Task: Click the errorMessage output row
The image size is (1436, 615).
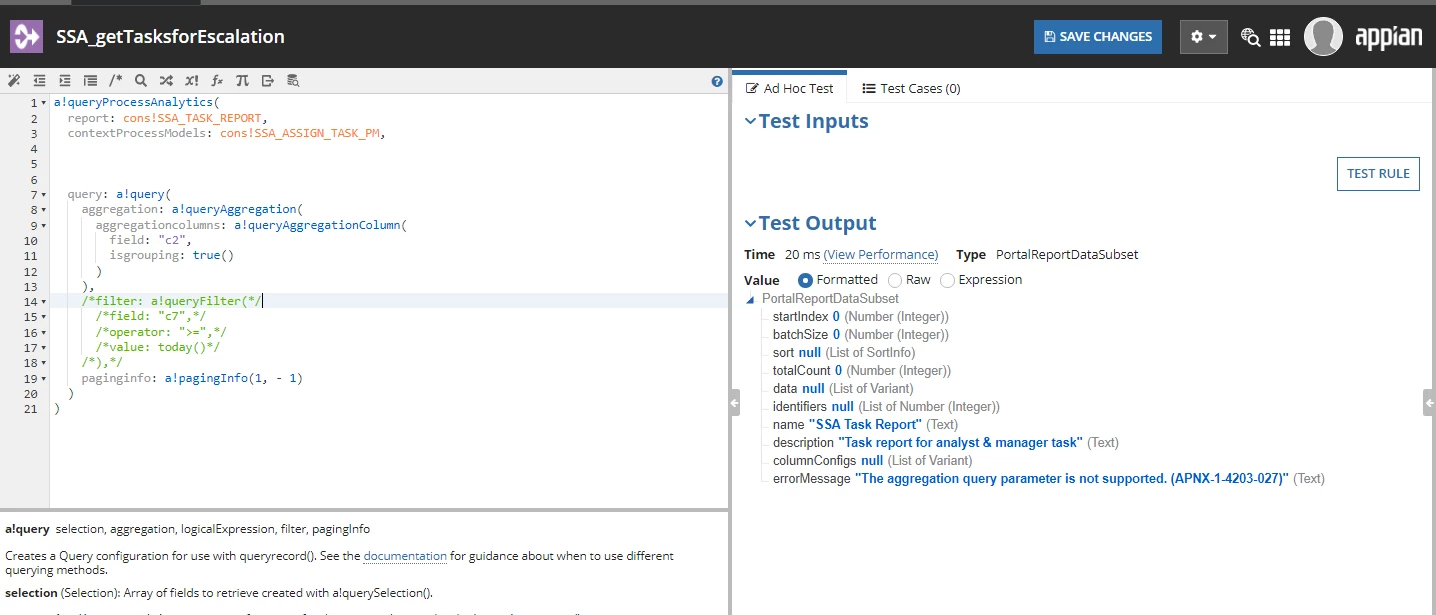Action: [1048, 479]
